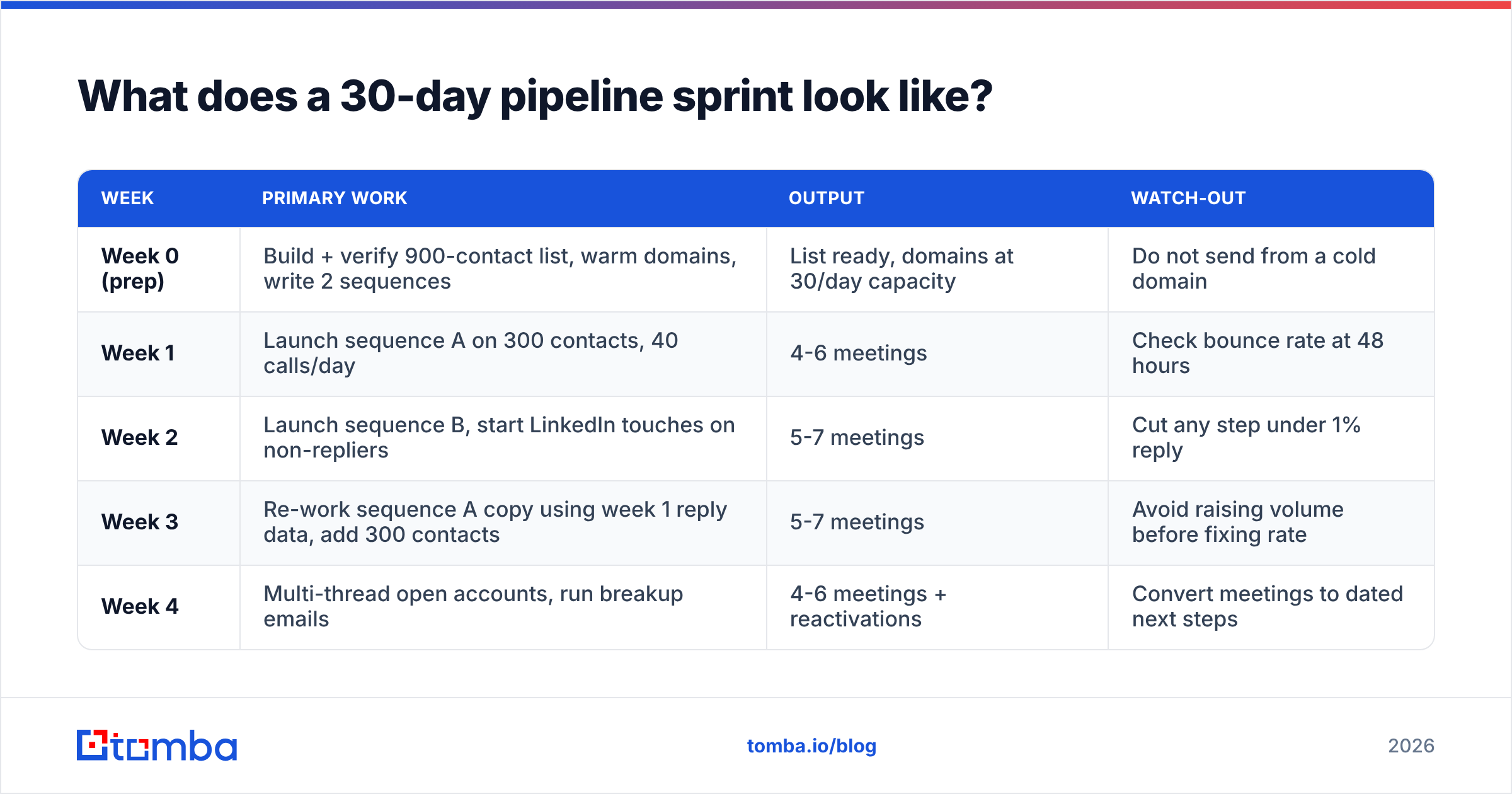This screenshot has width=1512, height=794.
Task: Select the WEEK column header
Action: pos(127,198)
